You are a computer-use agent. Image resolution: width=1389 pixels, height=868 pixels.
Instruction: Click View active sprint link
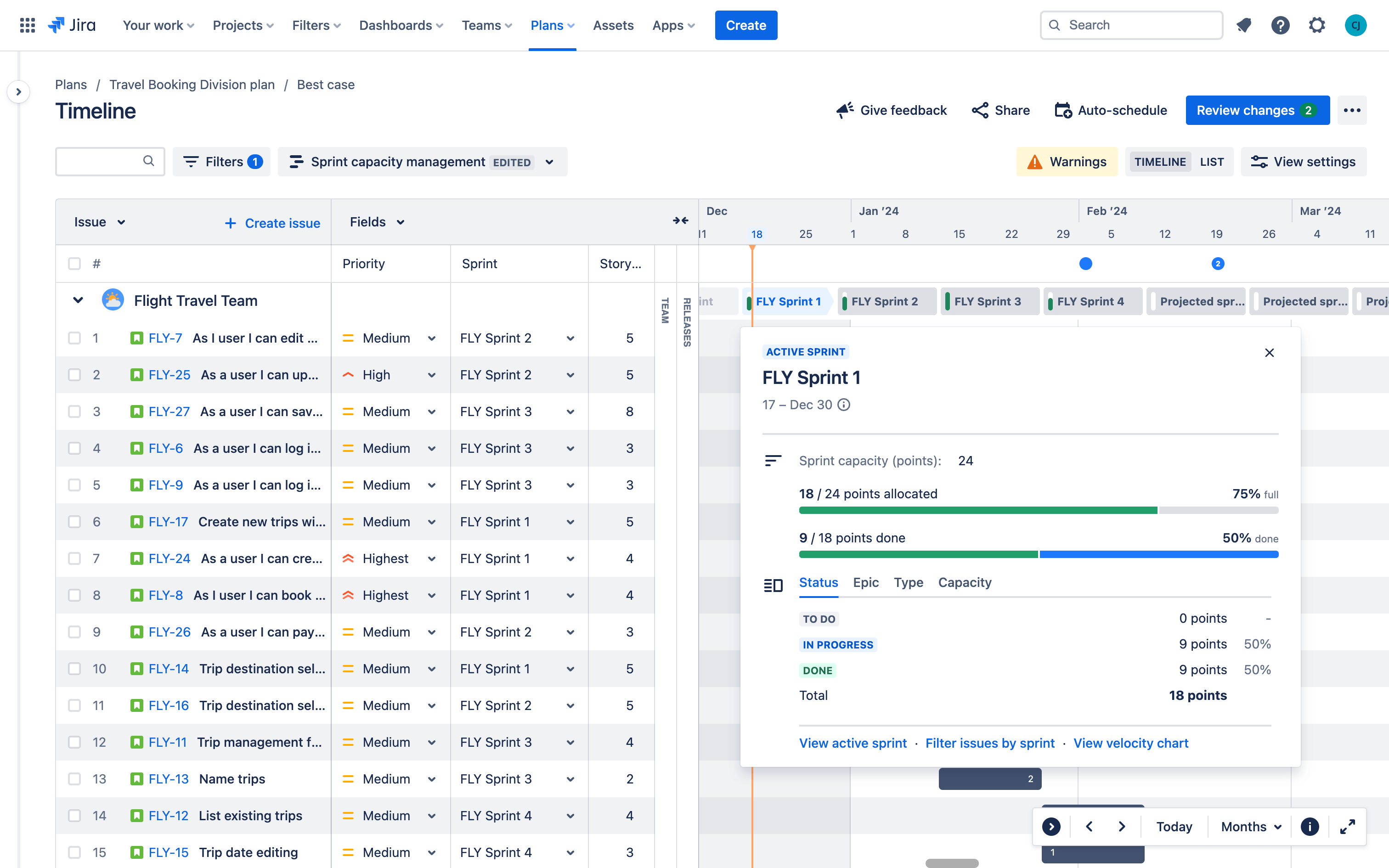click(852, 742)
